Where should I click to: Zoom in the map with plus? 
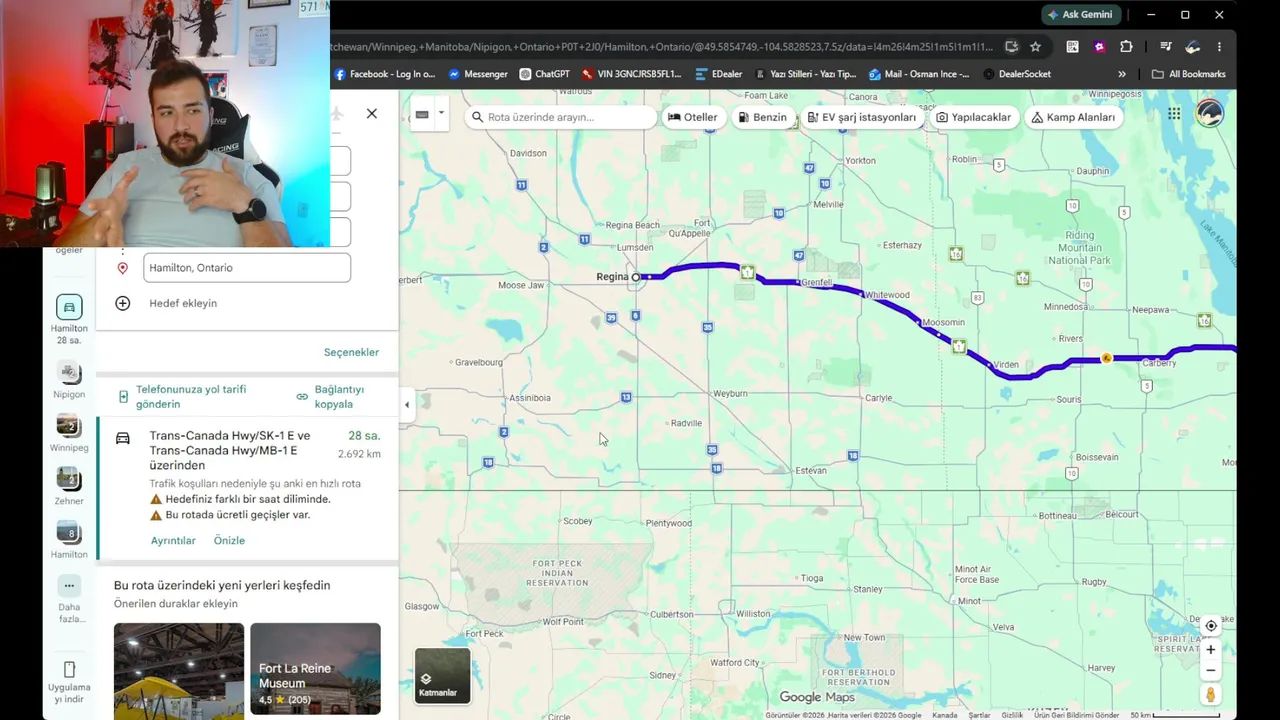tap(1210, 650)
